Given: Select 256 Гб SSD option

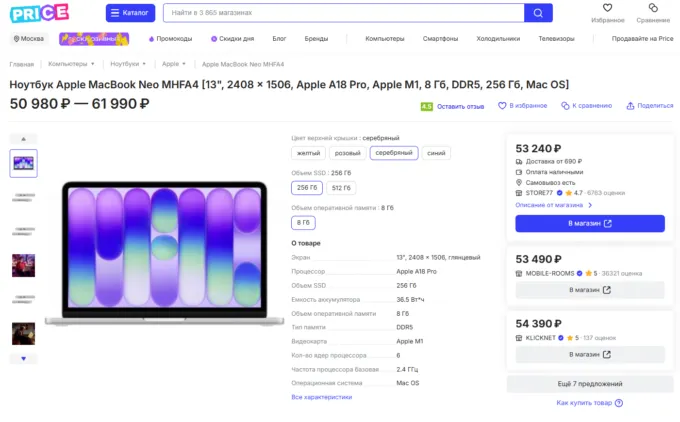Looking at the screenshot, I should 307,188.
